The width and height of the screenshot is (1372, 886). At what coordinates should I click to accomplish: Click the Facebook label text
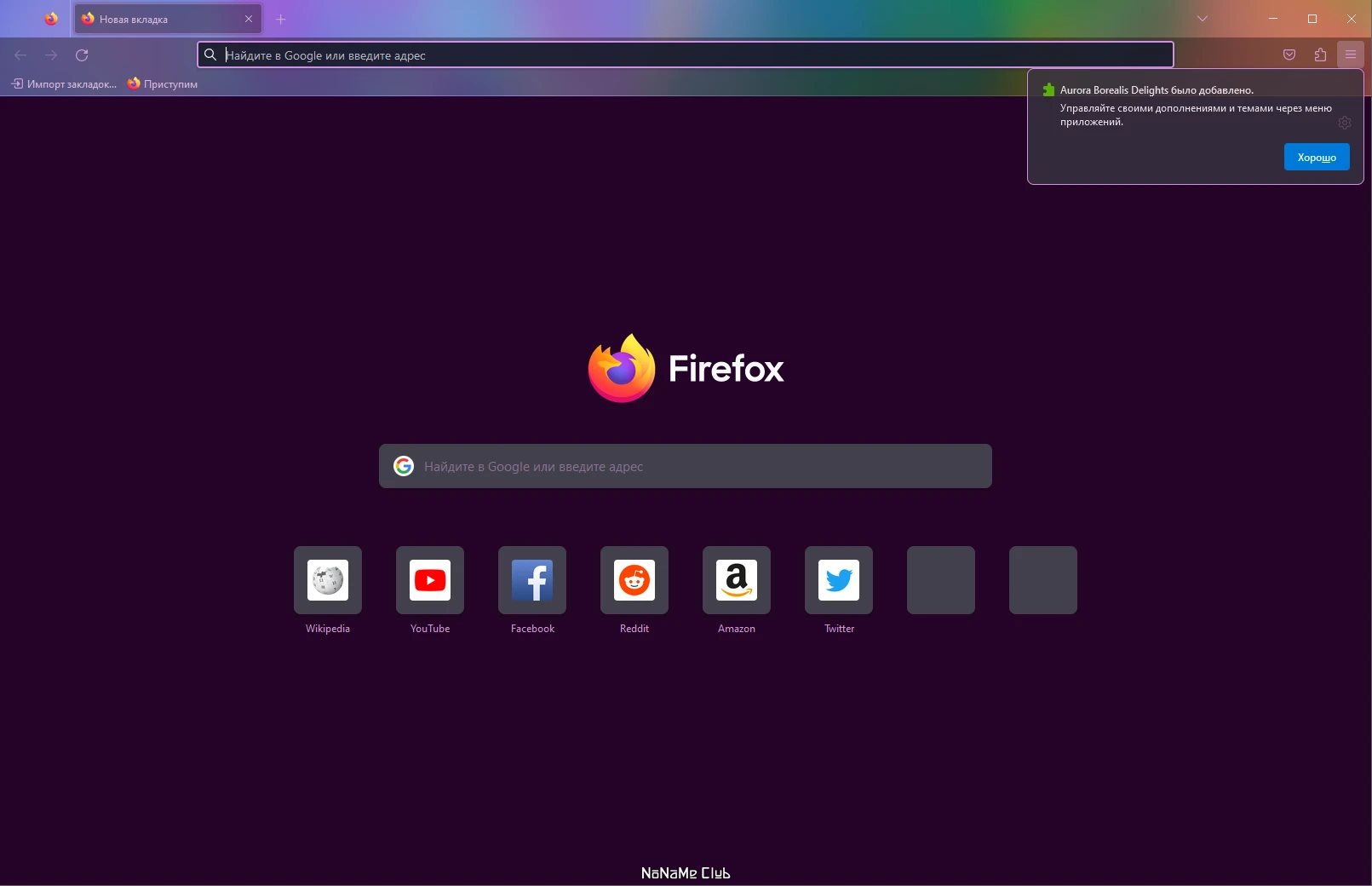coord(532,629)
